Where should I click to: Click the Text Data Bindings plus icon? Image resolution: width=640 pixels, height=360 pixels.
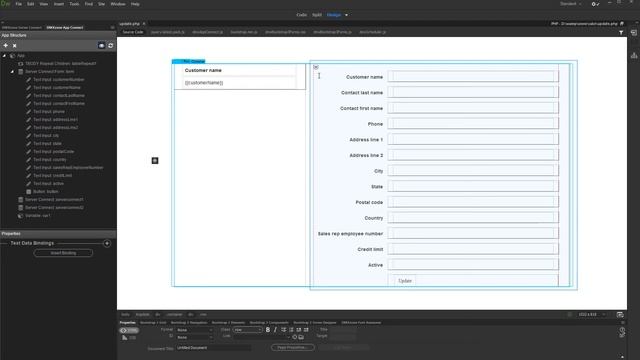coord(107,243)
